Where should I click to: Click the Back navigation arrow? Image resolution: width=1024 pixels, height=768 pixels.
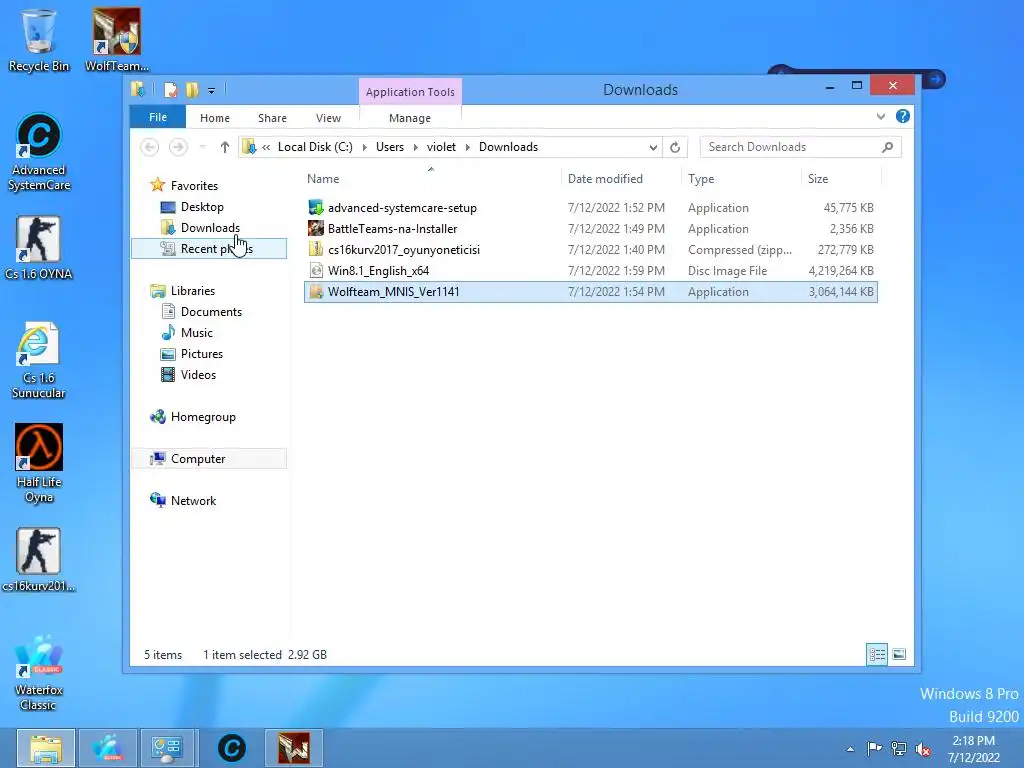click(150, 147)
